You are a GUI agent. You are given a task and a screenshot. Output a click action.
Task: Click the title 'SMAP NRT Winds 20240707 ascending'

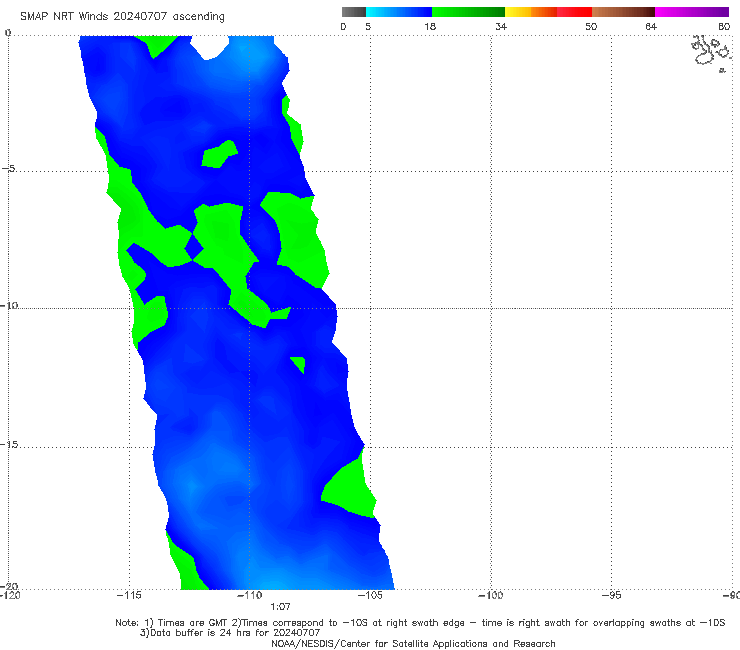pyautogui.click(x=122, y=17)
